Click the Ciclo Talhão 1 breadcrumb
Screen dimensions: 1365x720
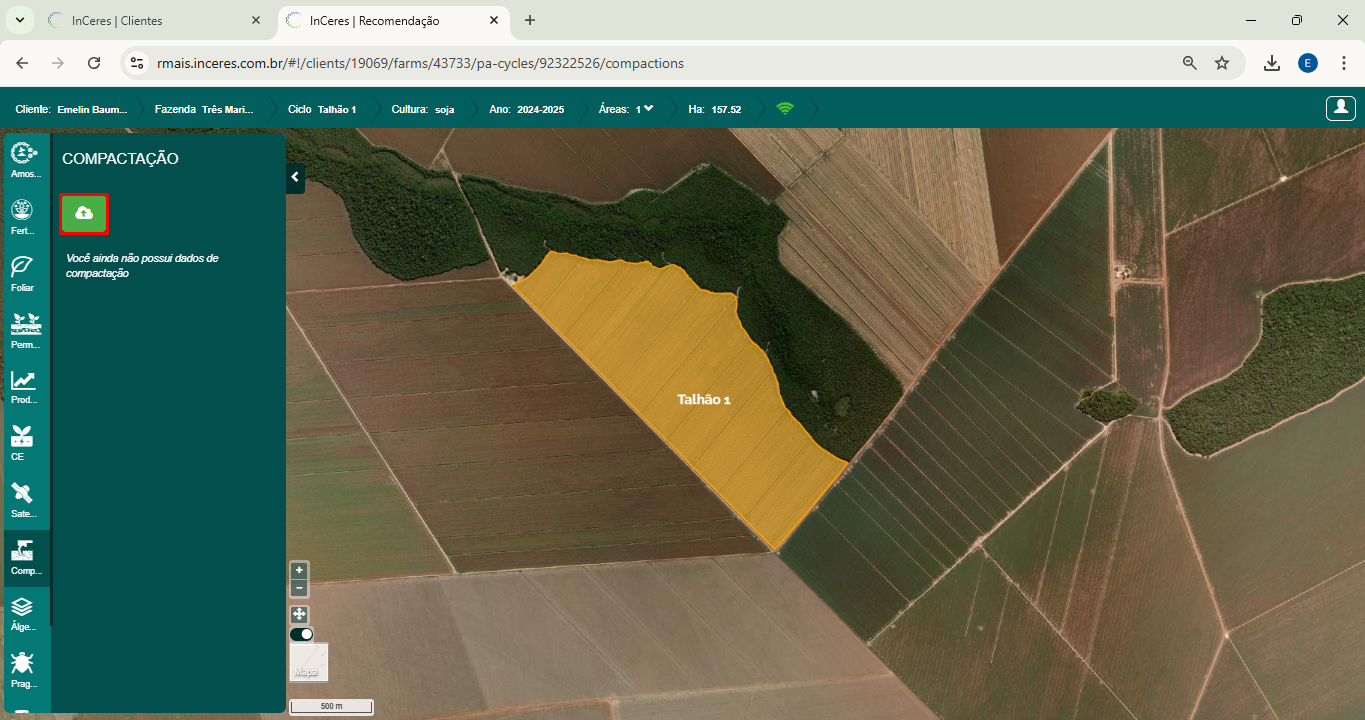click(322, 109)
